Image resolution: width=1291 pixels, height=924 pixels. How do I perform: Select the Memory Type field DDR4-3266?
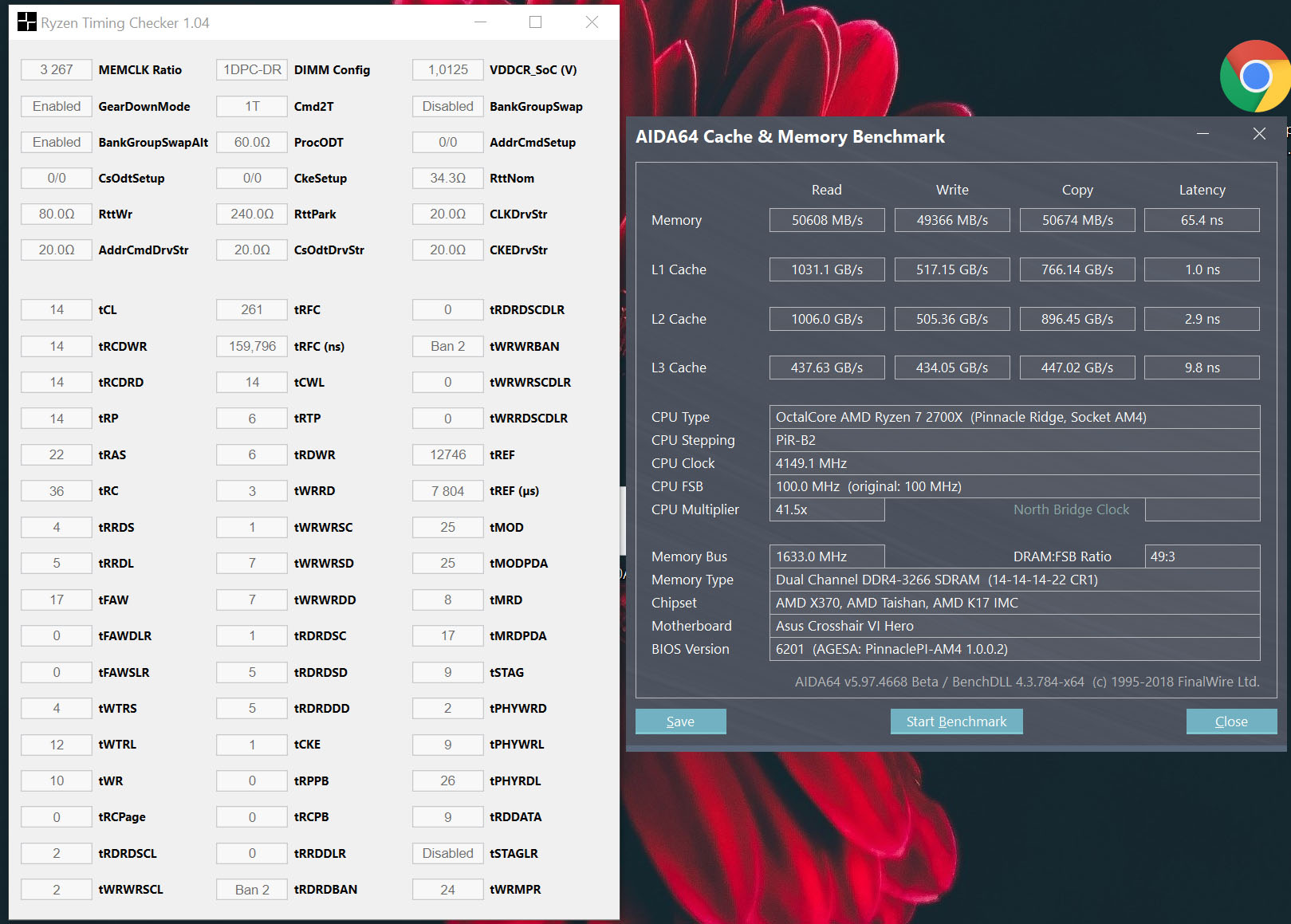pyautogui.click(x=1014, y=580)
